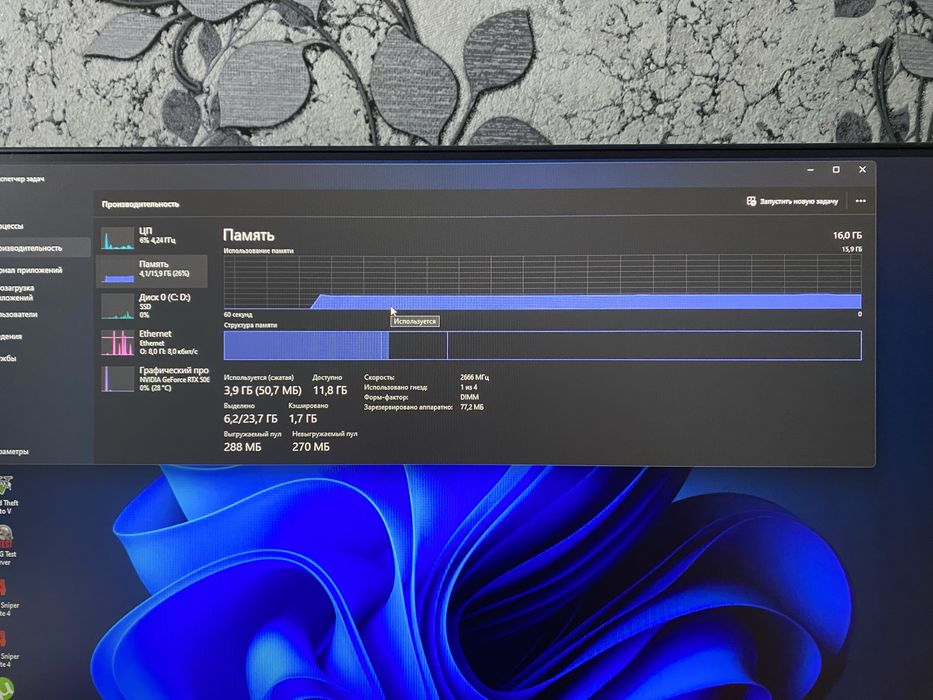Screen dimensions: 933x700
Task: Click the Использование памяти usage graph
Action: [x=543, y=282]
